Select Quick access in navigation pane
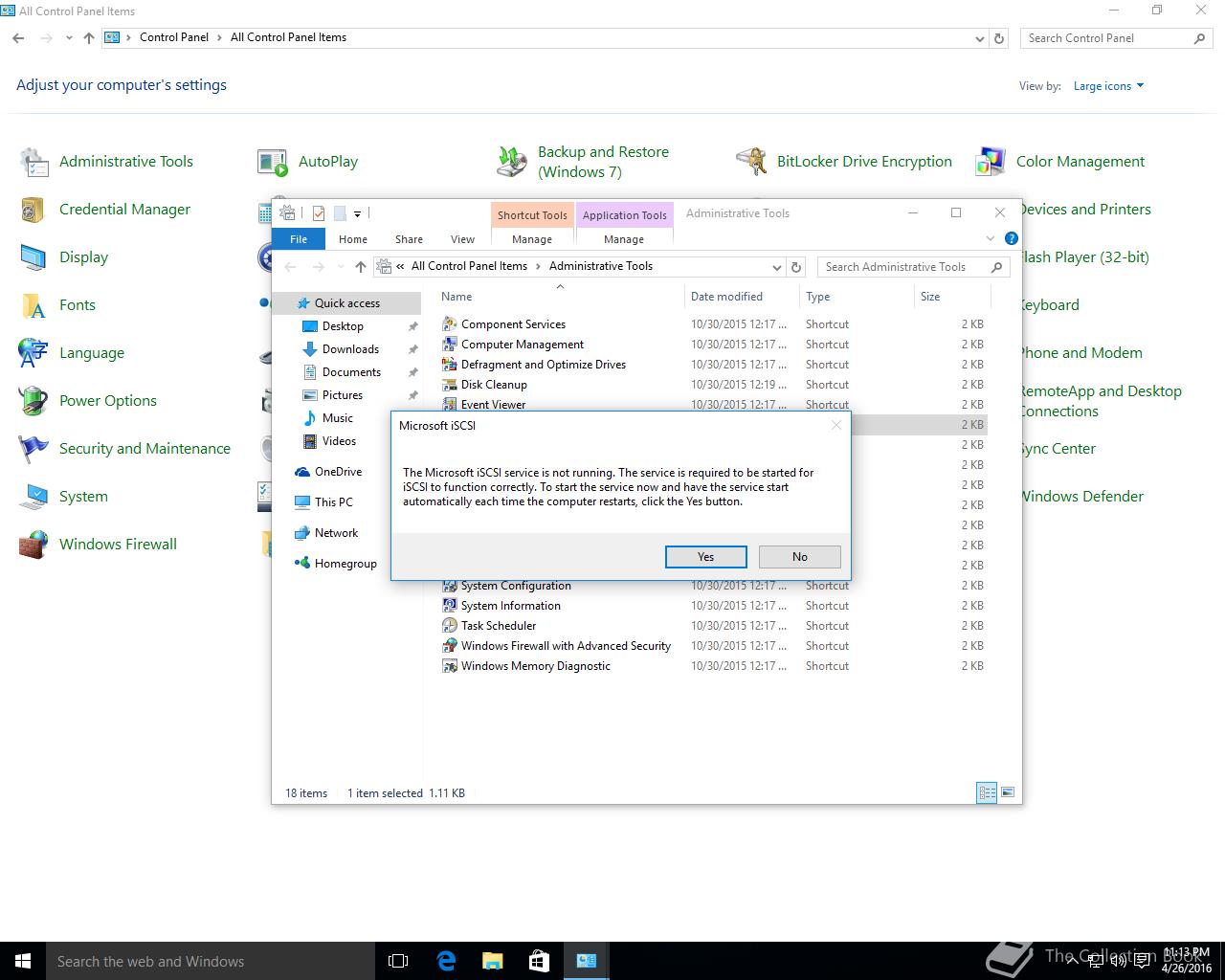 [x=346, y=303]
